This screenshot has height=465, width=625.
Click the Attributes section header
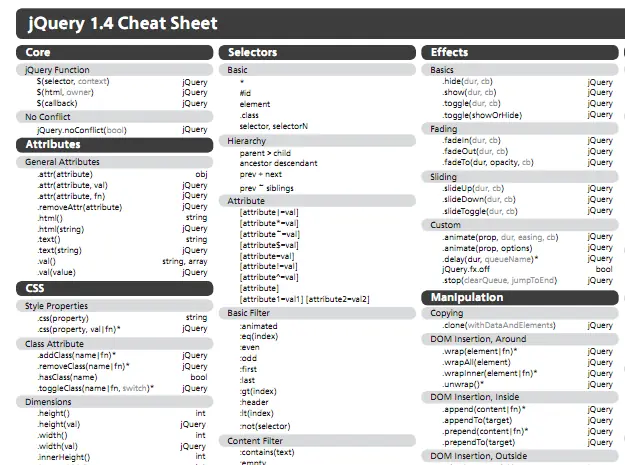click(114, 145)
